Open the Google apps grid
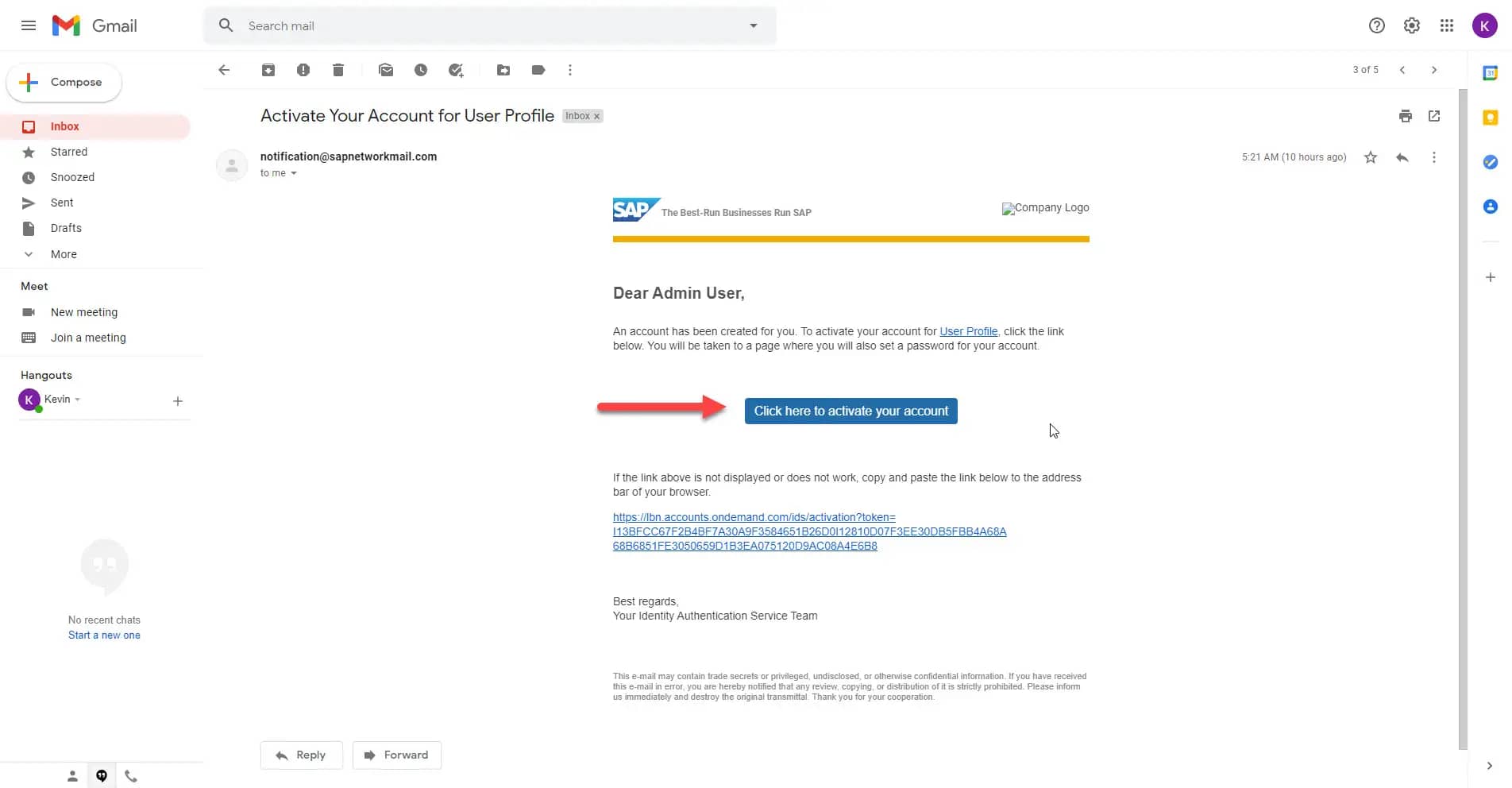Viewport: 1512px width, 788px height. click(1447, 25)
